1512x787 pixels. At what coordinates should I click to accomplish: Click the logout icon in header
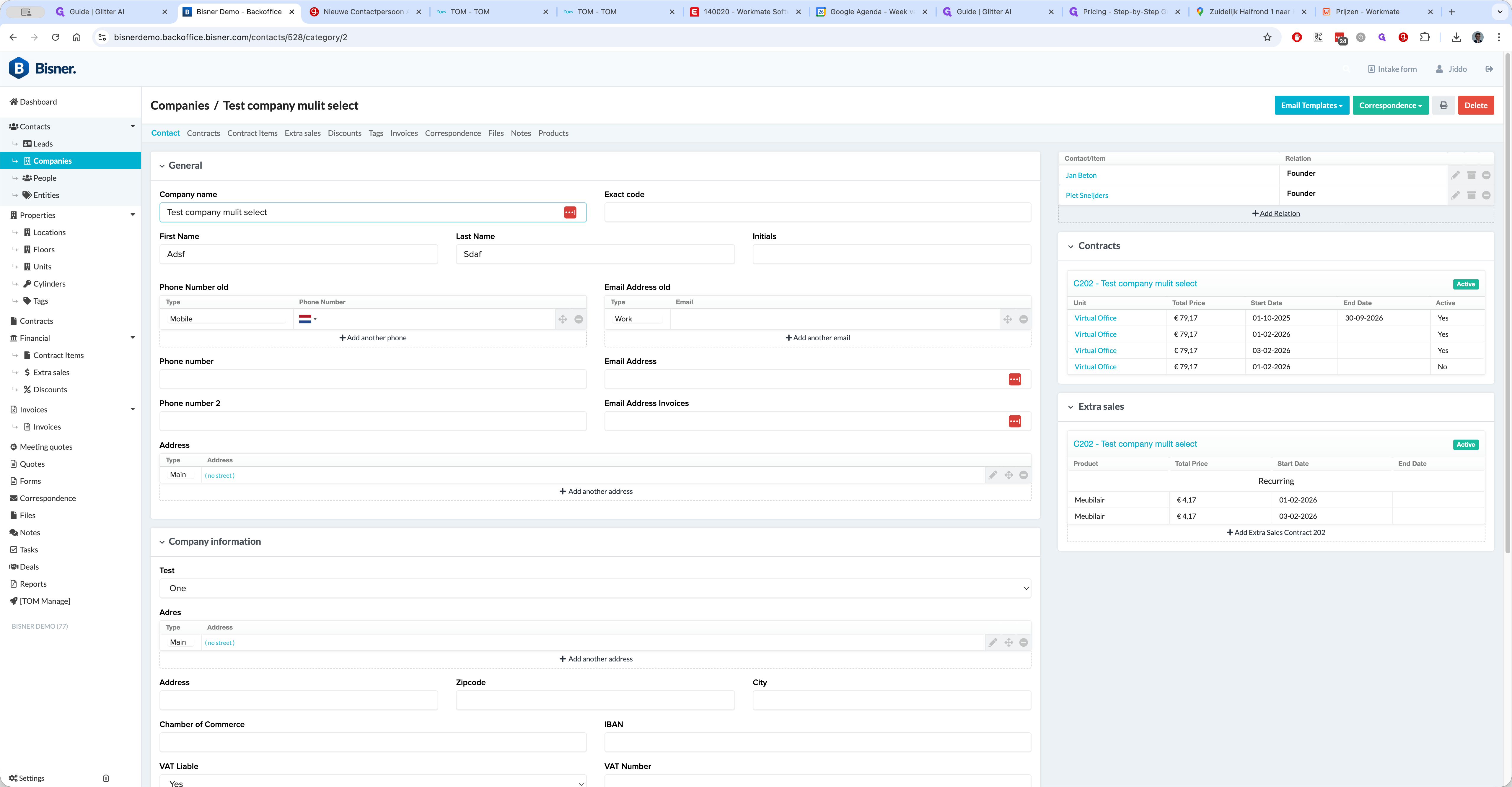[1489, 69]
